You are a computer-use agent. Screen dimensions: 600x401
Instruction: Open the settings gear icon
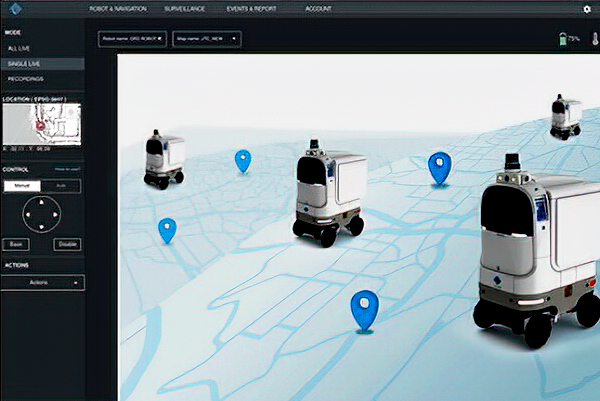click(587, 9)
